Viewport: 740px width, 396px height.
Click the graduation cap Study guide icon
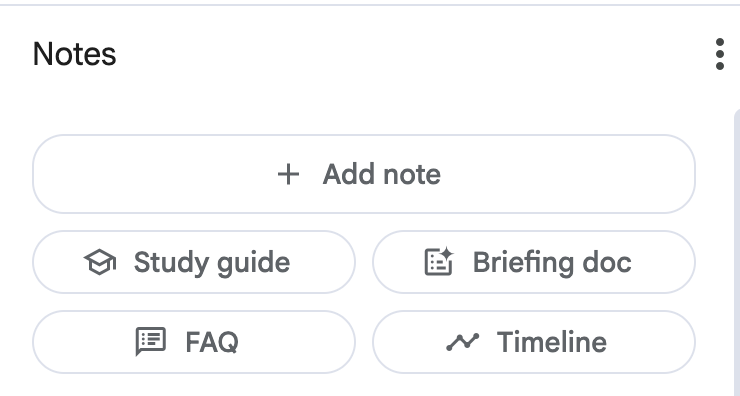tap(100, 262)
